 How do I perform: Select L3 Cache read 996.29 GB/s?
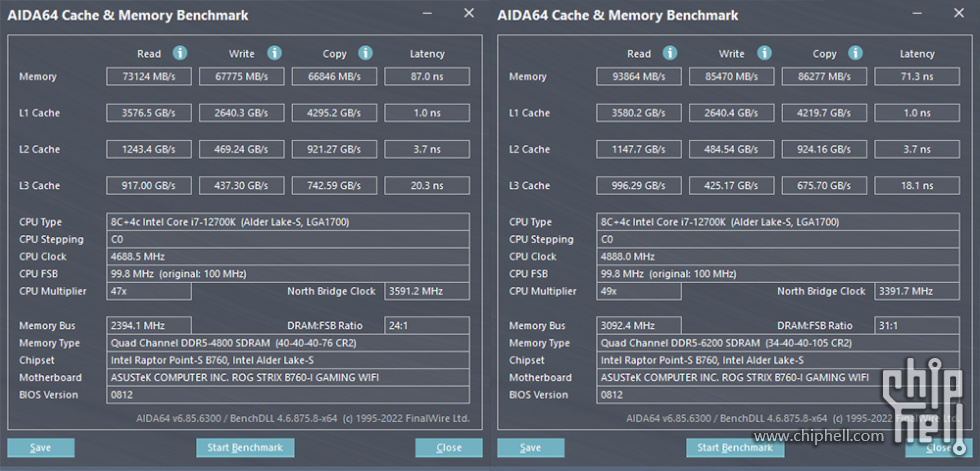pyautogui.click(x=639, y=186)
